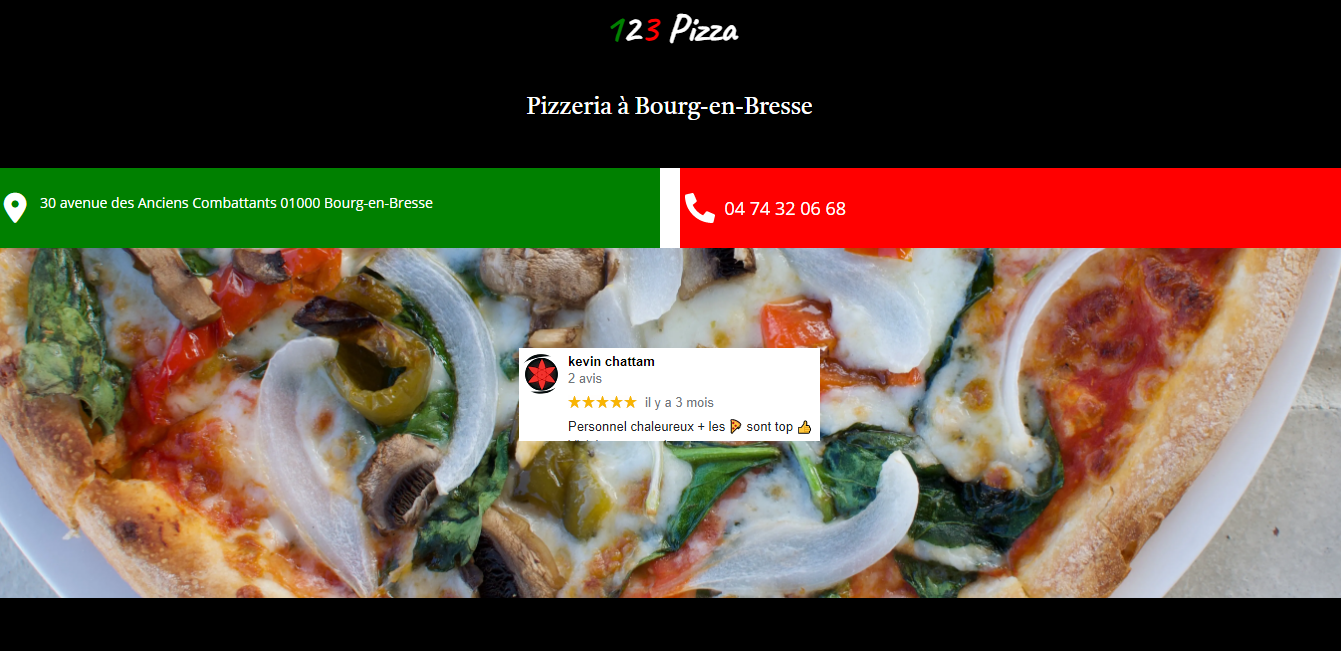Click the map pin location icon
Image resolution: width=1341 pixels, height=651 pixels.
15,208
